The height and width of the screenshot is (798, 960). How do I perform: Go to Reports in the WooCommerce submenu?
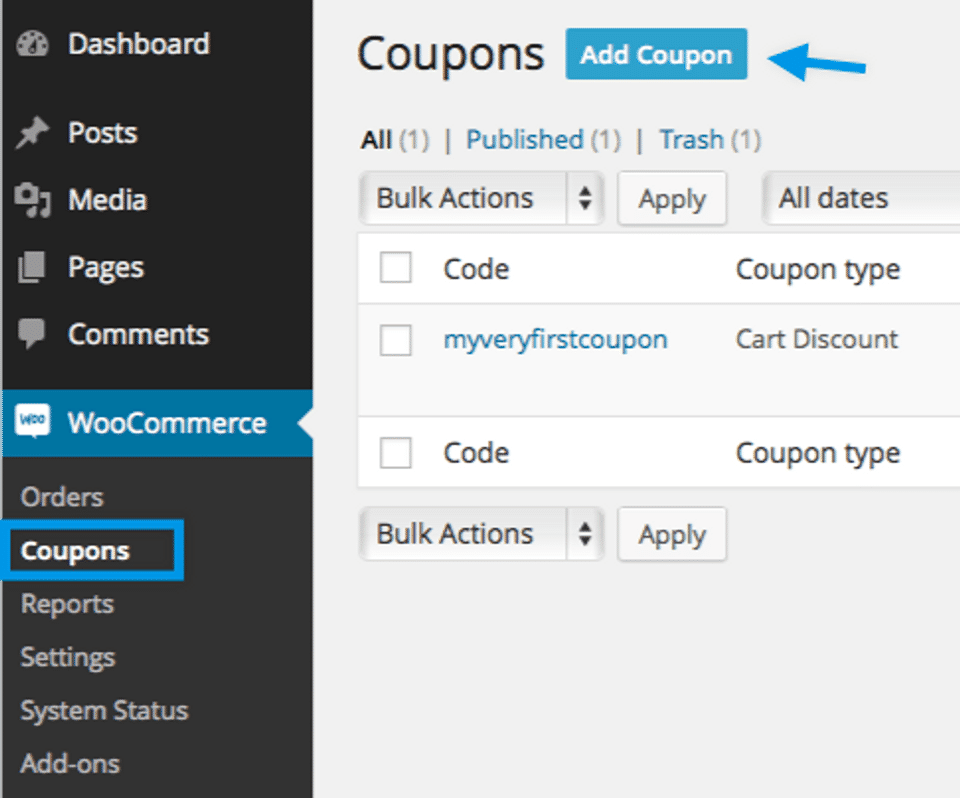tap(67, 604)
